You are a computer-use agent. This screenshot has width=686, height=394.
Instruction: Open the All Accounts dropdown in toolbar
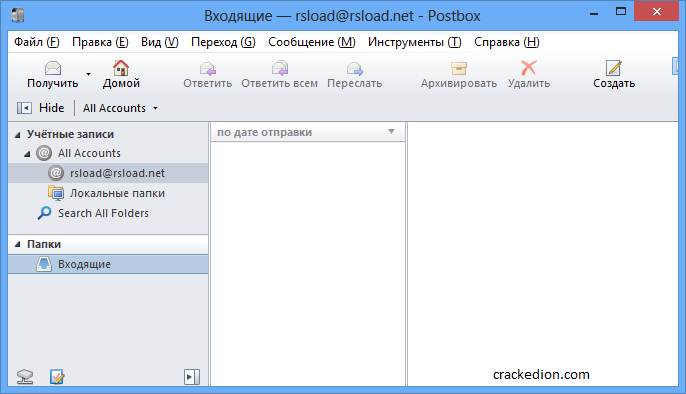click(x=120, y=108)
